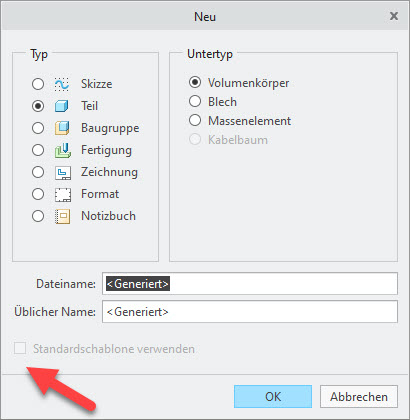Select the Volumenkörper subtype option

195,82
